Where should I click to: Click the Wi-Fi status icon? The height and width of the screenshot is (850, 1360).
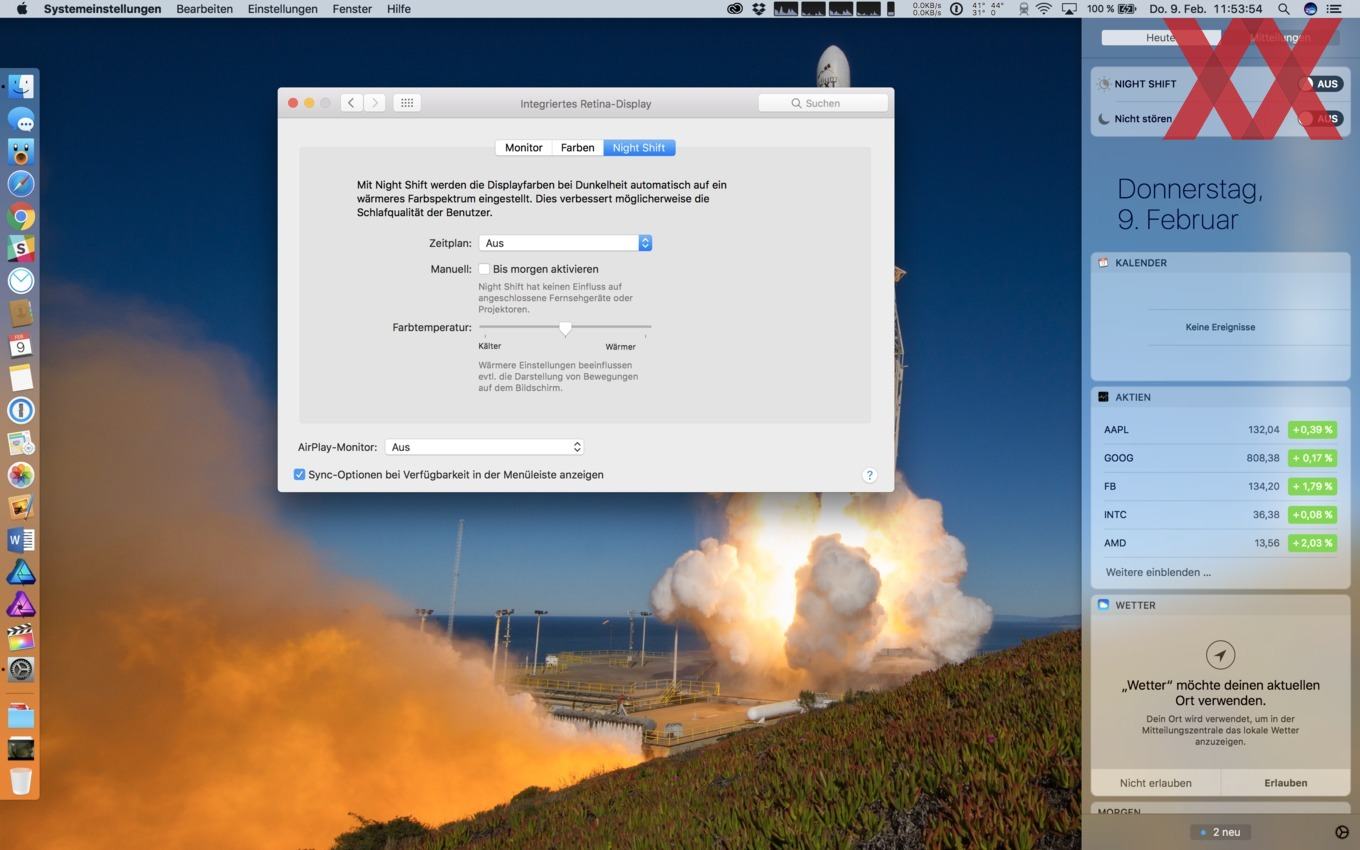point(1044,9)
